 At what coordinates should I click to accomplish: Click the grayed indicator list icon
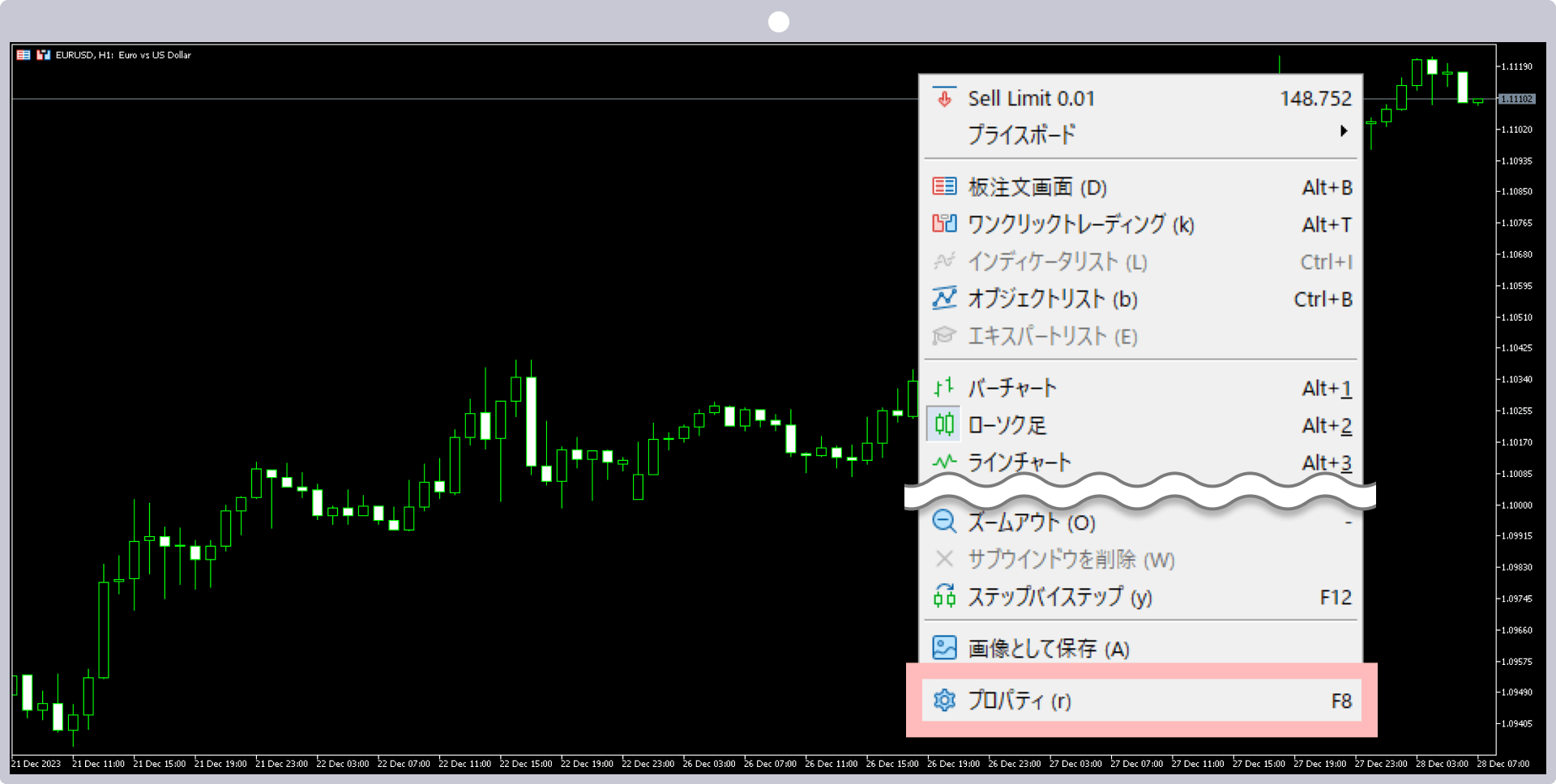coord(944,261)
